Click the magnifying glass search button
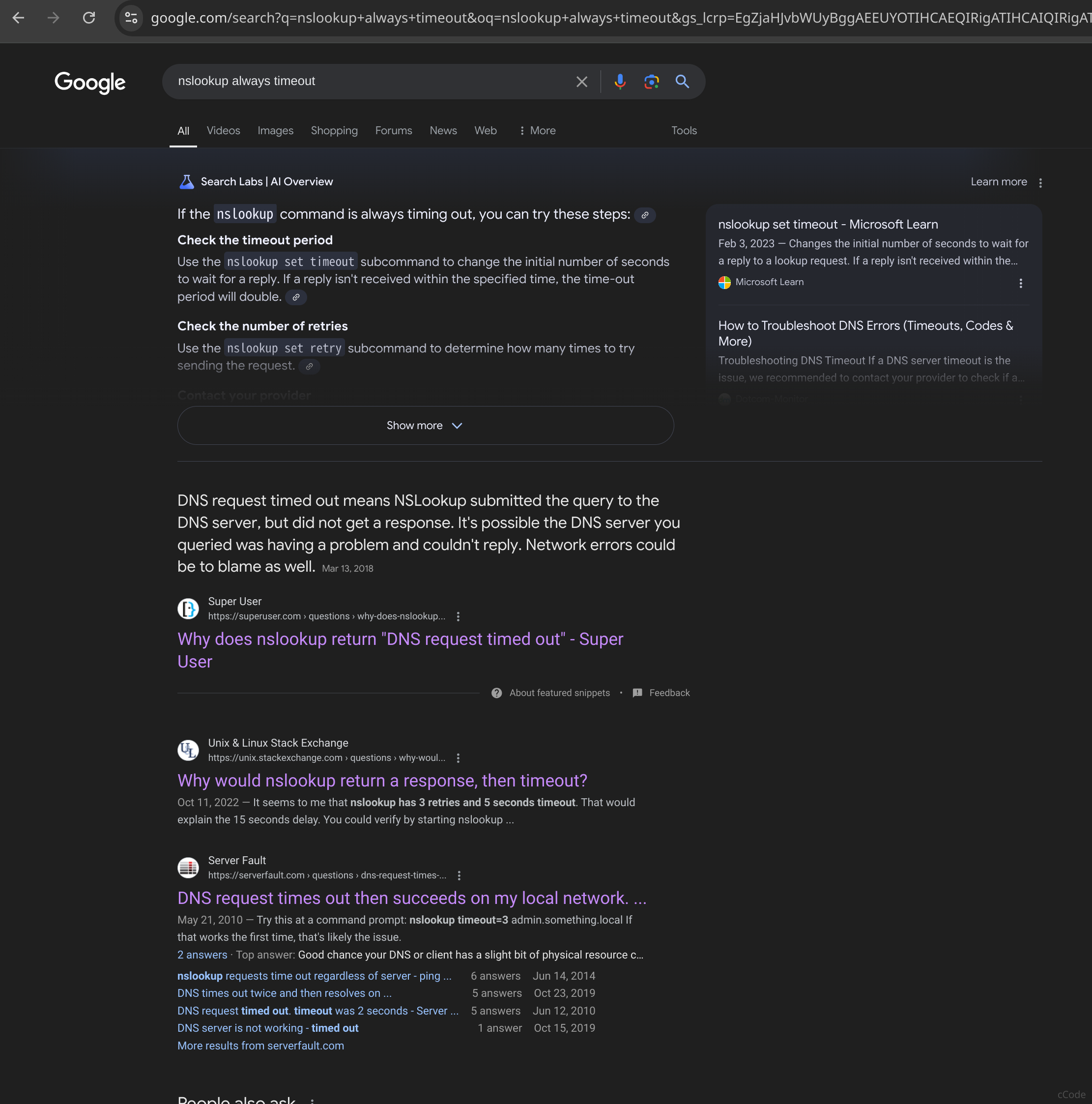 [x=682, y=82]
